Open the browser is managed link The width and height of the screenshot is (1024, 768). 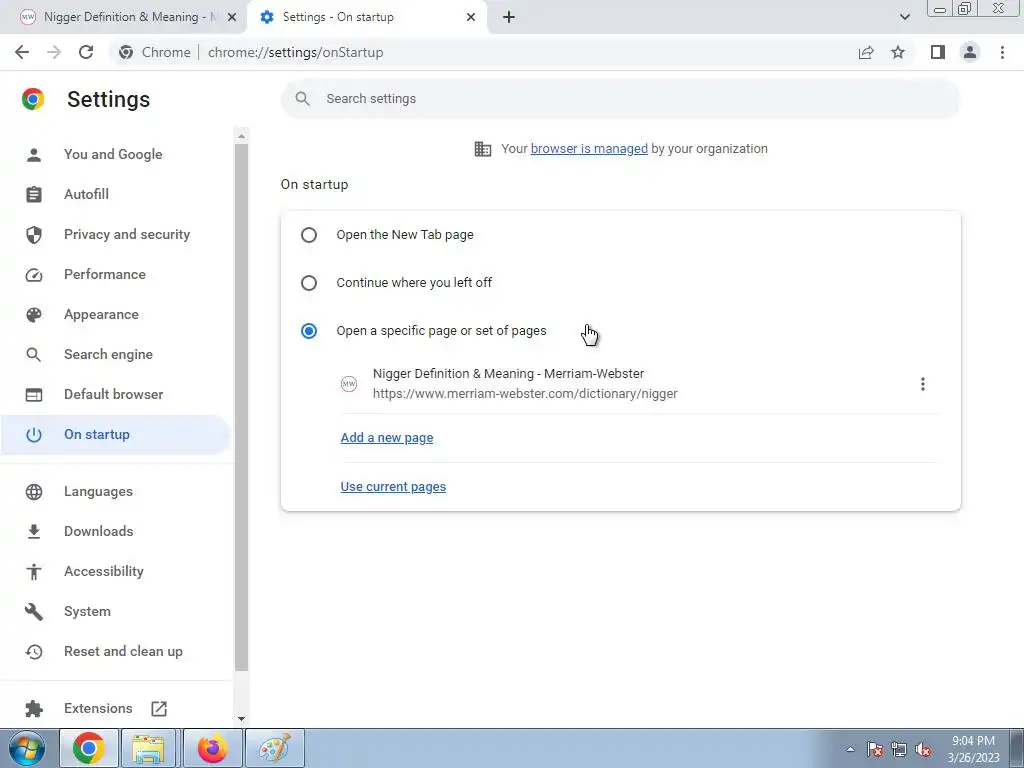click(x=589, y=148)
